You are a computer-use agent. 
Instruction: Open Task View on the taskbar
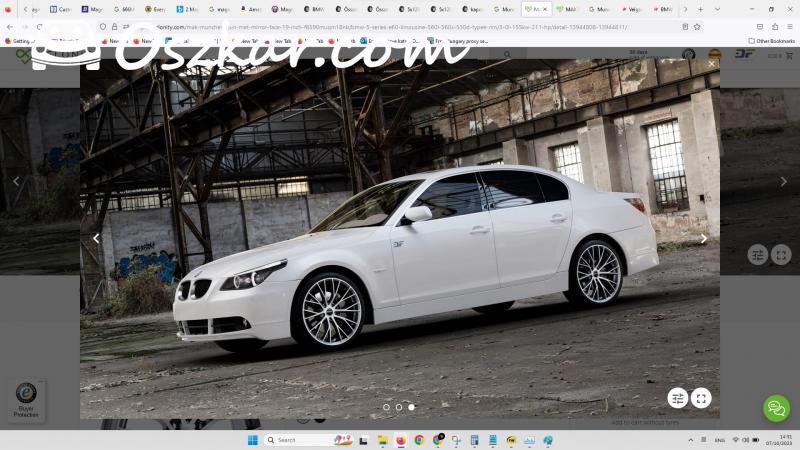click(x=363, y=440)
